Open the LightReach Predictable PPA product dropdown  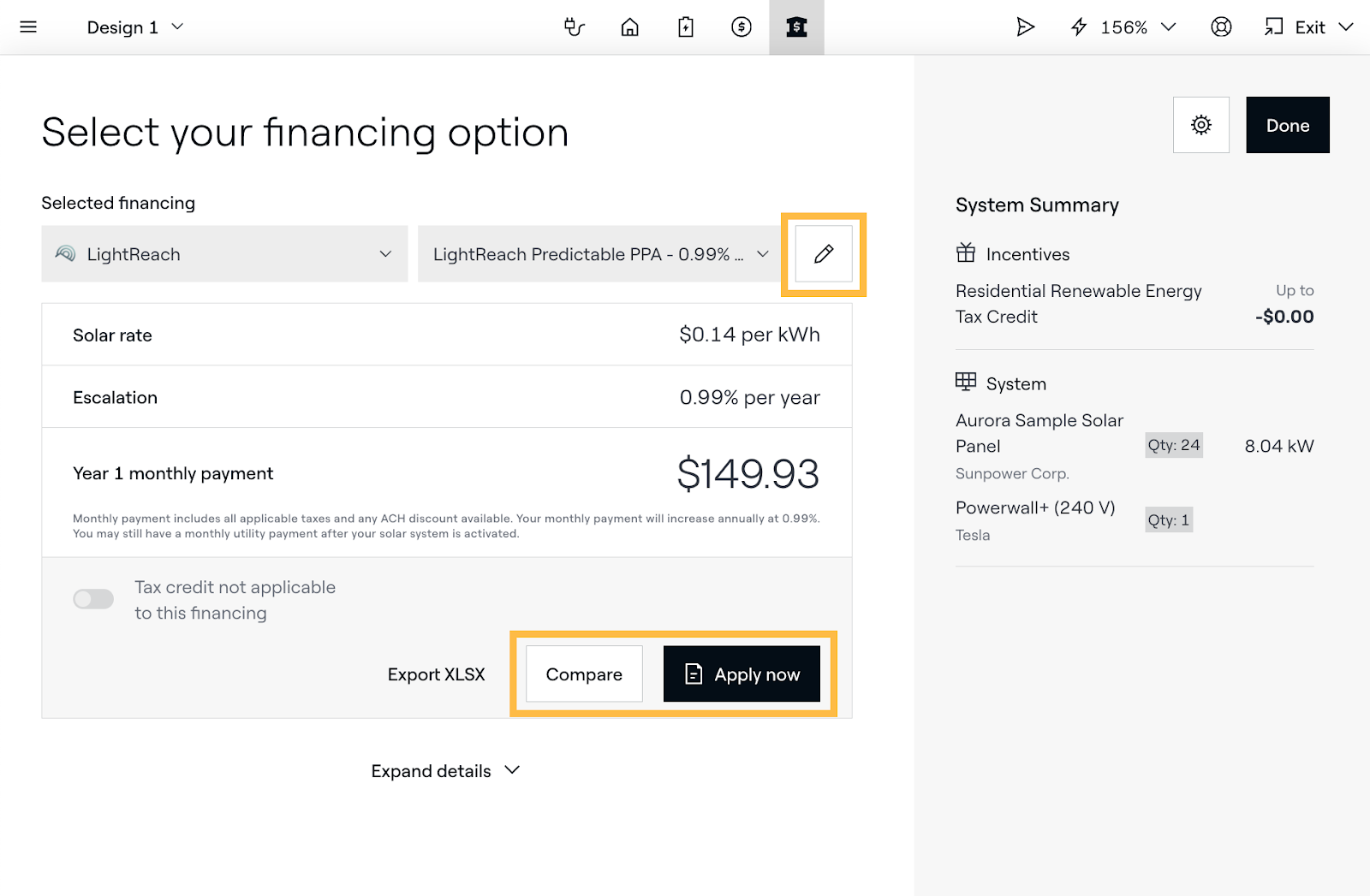click(x=600, y=254)
